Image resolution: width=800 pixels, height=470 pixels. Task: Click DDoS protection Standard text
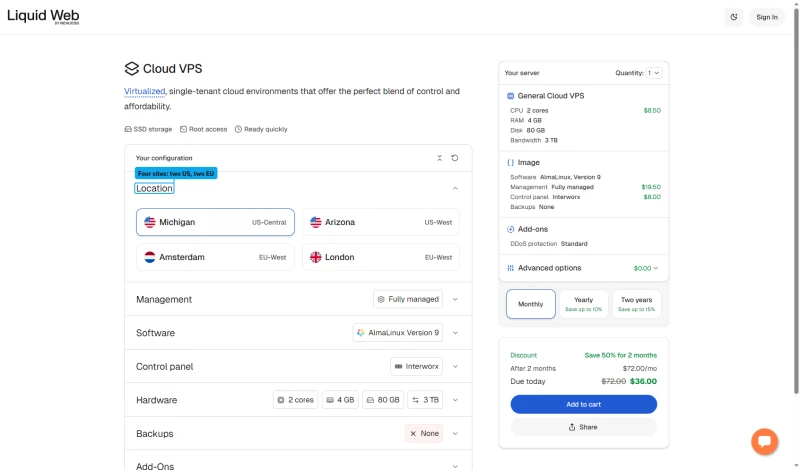coord(548,244)
